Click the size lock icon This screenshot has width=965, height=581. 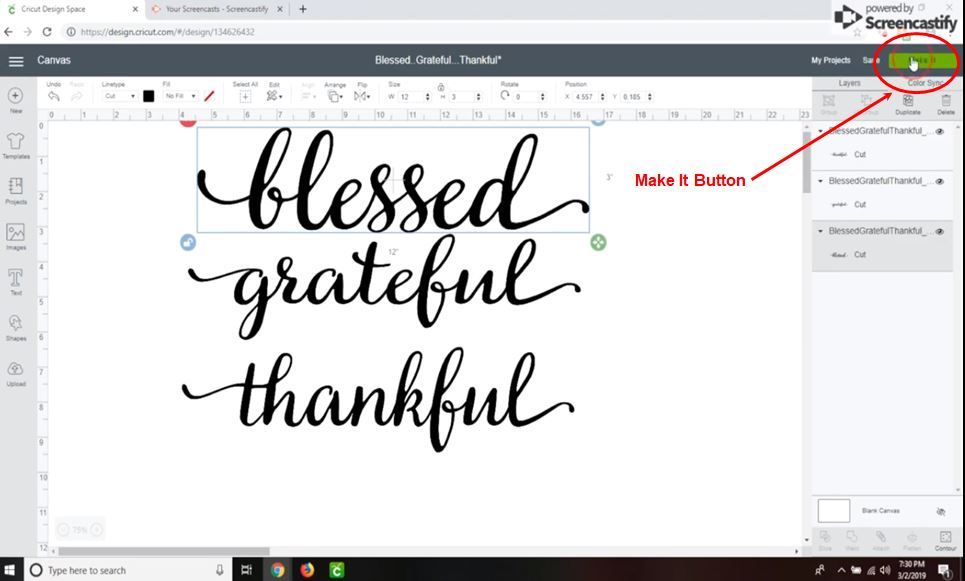point(441,87)
